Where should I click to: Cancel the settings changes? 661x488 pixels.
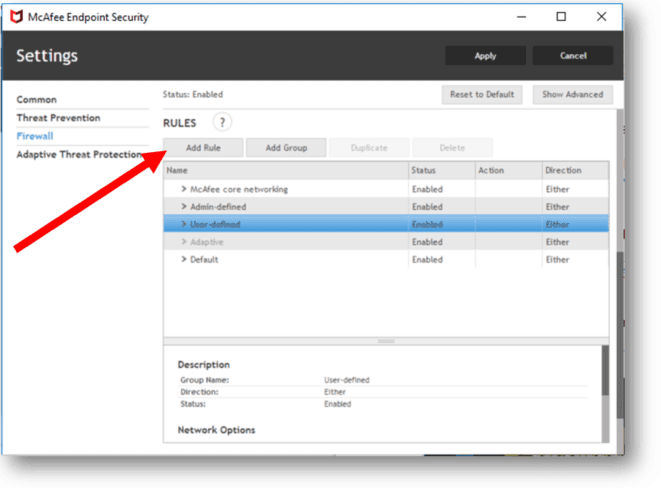pos(573,56)
